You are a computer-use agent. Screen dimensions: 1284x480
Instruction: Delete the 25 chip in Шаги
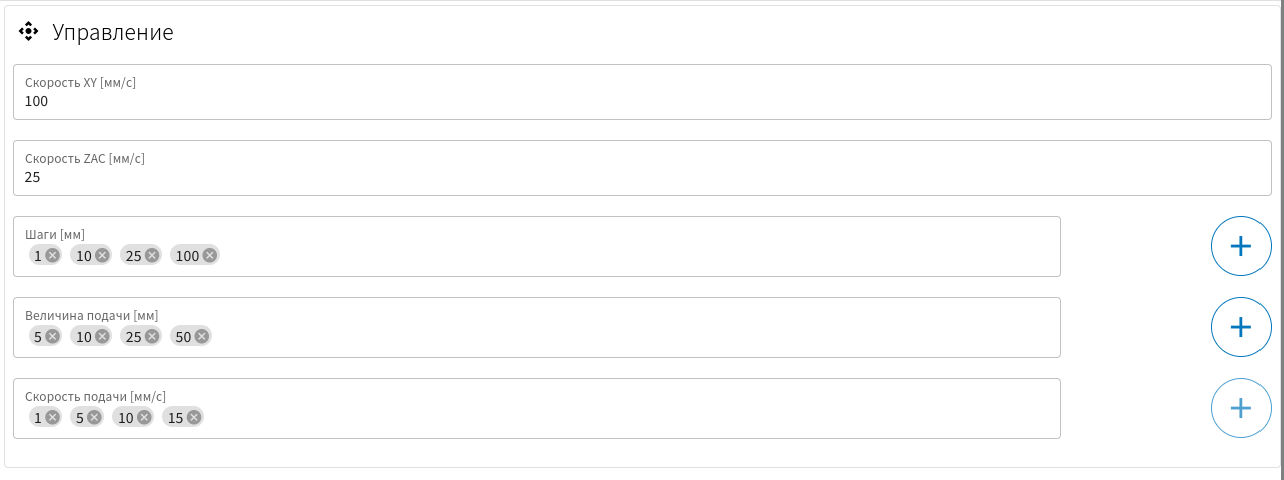(152, 255)
